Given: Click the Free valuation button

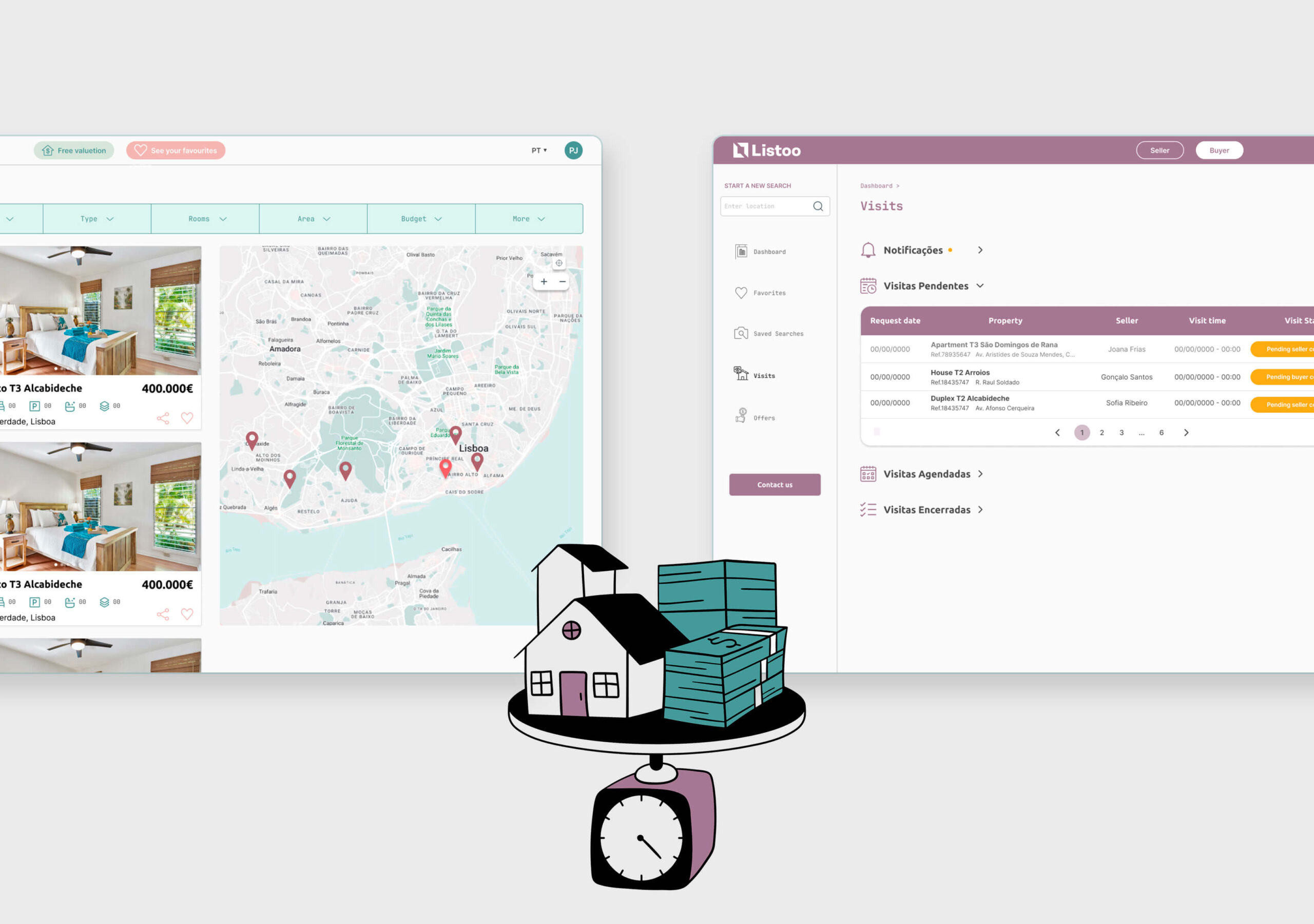Looking at the screenshot, I should coord(74,150).
